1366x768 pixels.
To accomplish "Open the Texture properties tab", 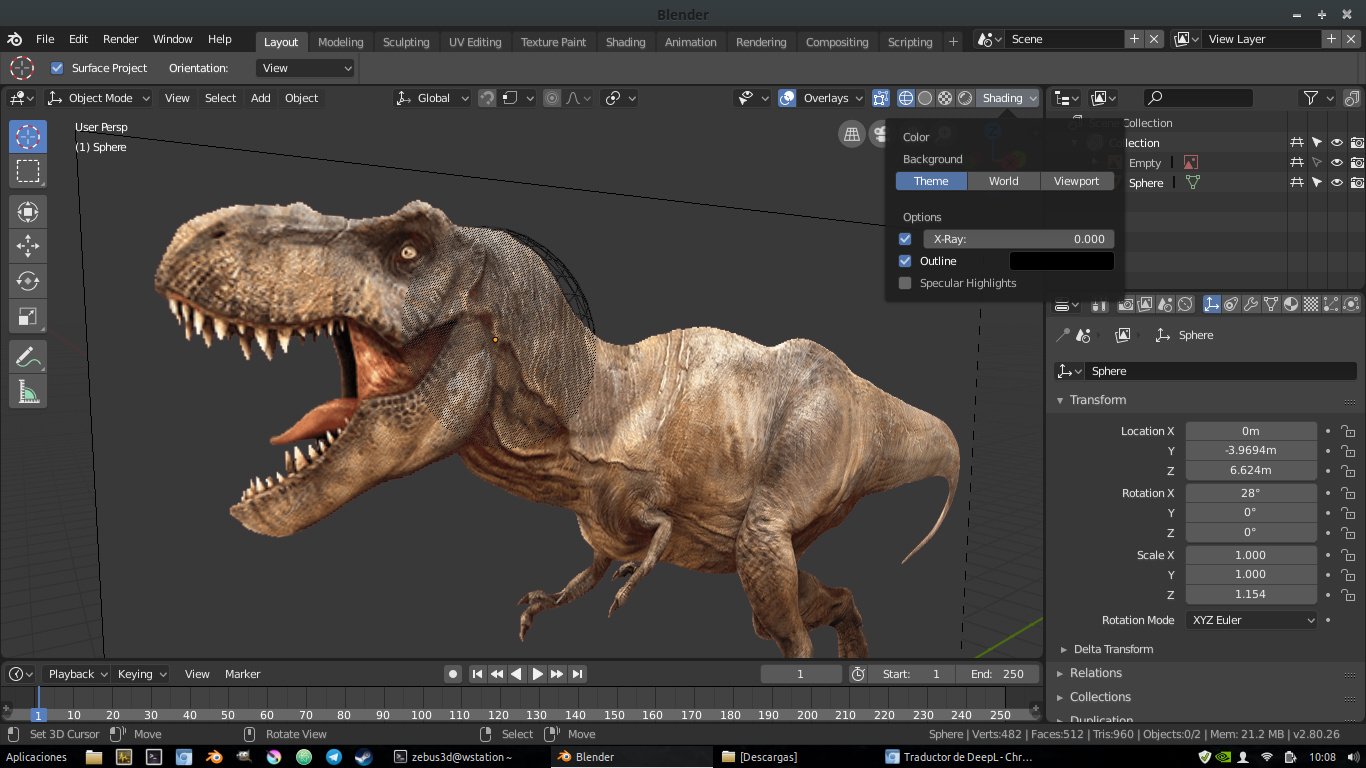I will click(x=1311, y=304).
